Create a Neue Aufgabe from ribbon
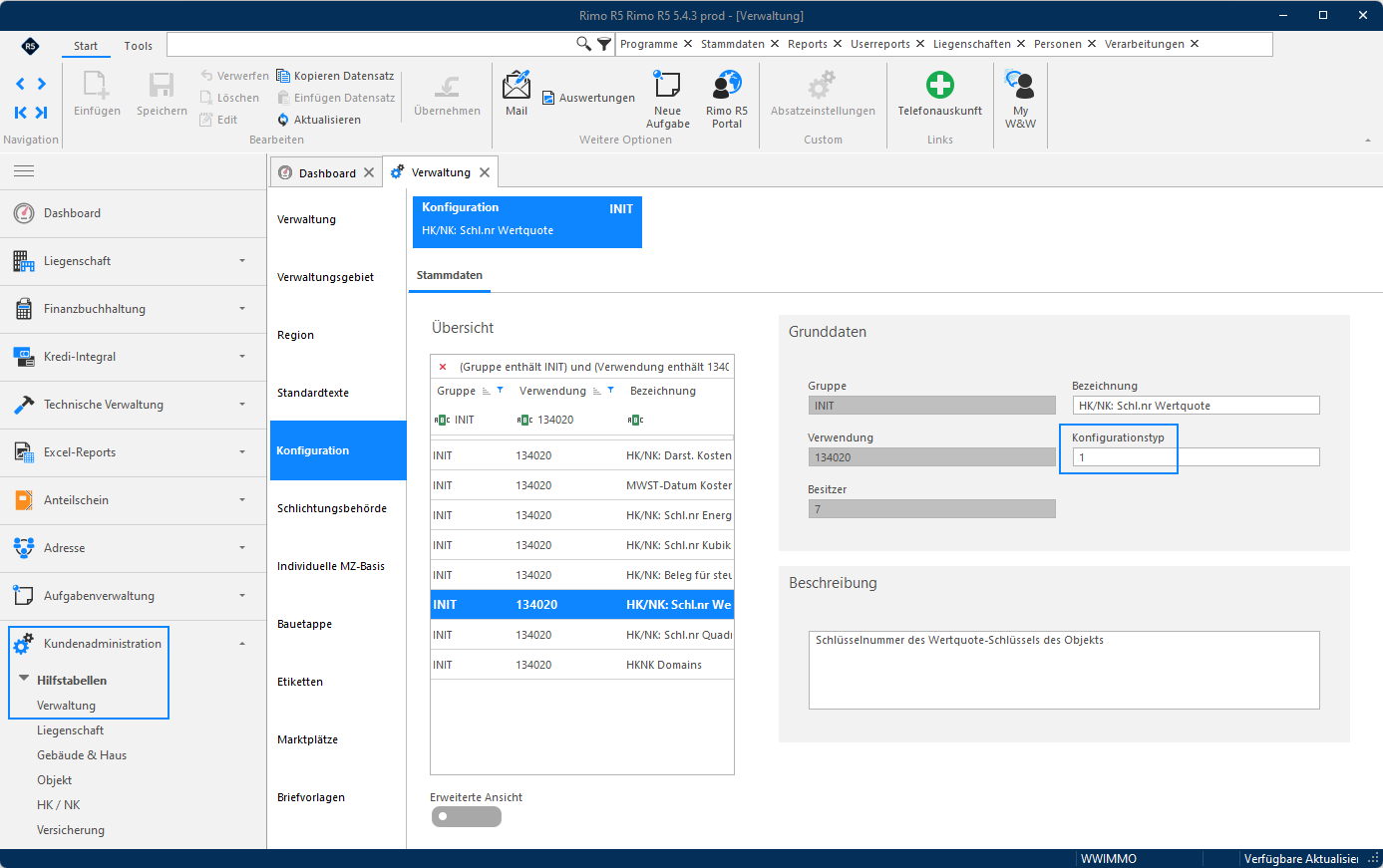This screenshot has height=868, width=1383. 667,85
